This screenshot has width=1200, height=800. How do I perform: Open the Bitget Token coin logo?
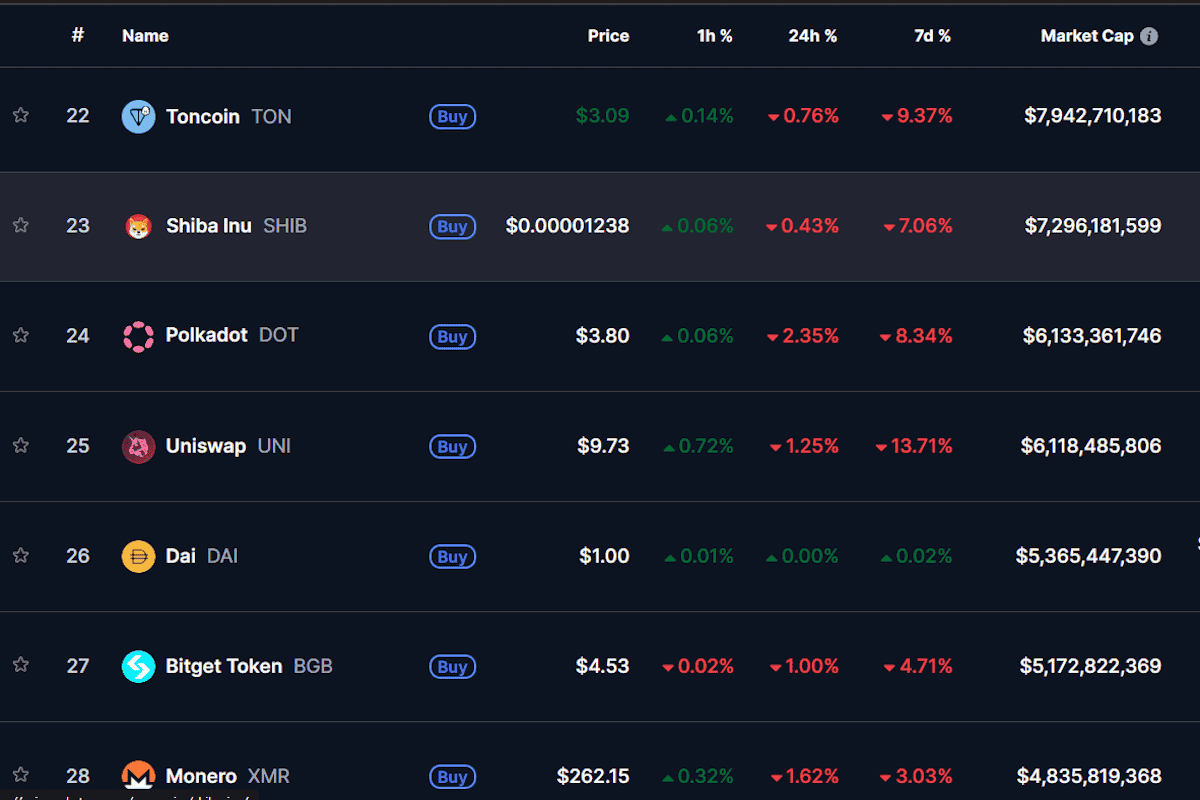138,667
